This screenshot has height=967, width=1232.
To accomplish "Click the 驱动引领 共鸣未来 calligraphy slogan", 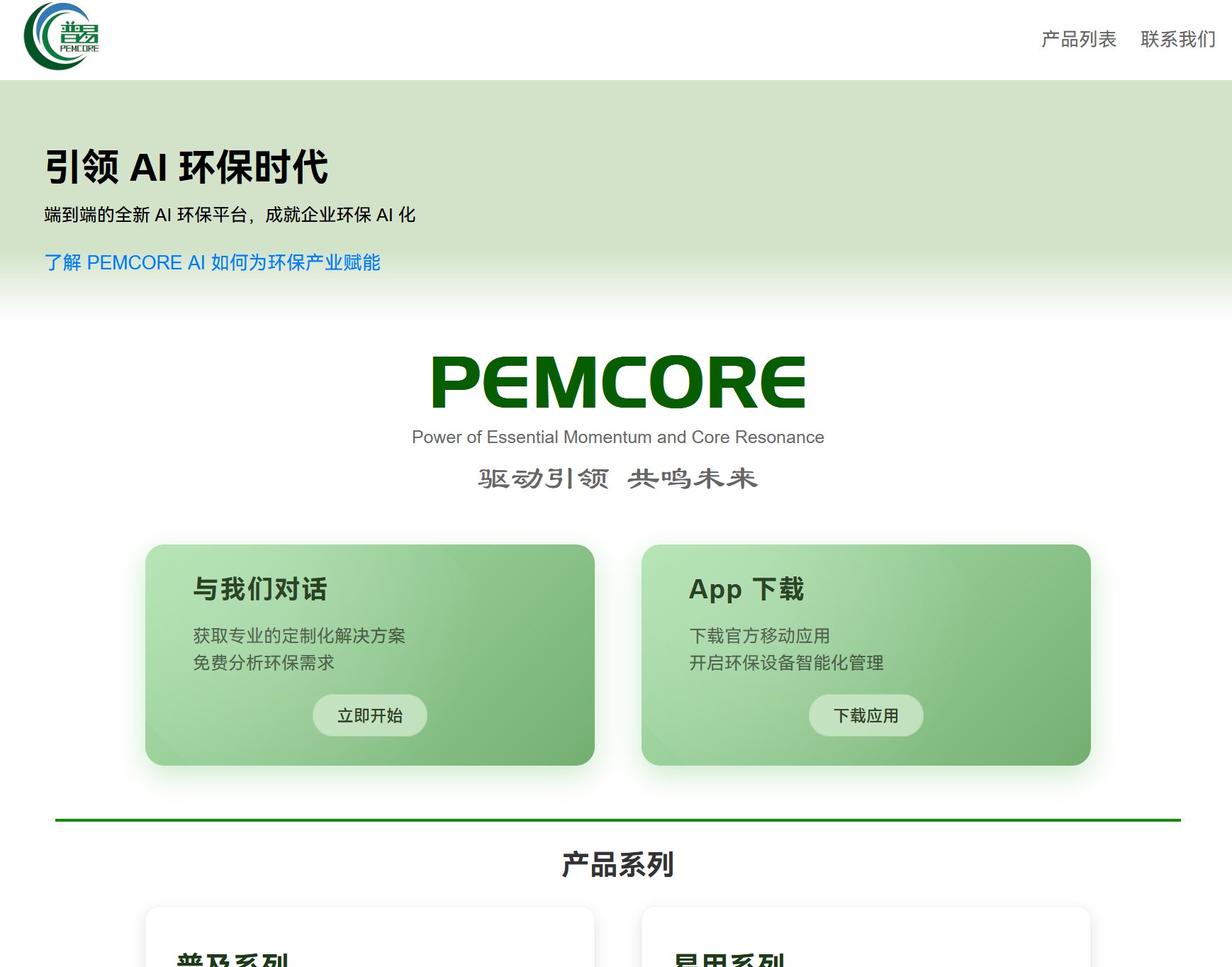I will coord(617,479).
